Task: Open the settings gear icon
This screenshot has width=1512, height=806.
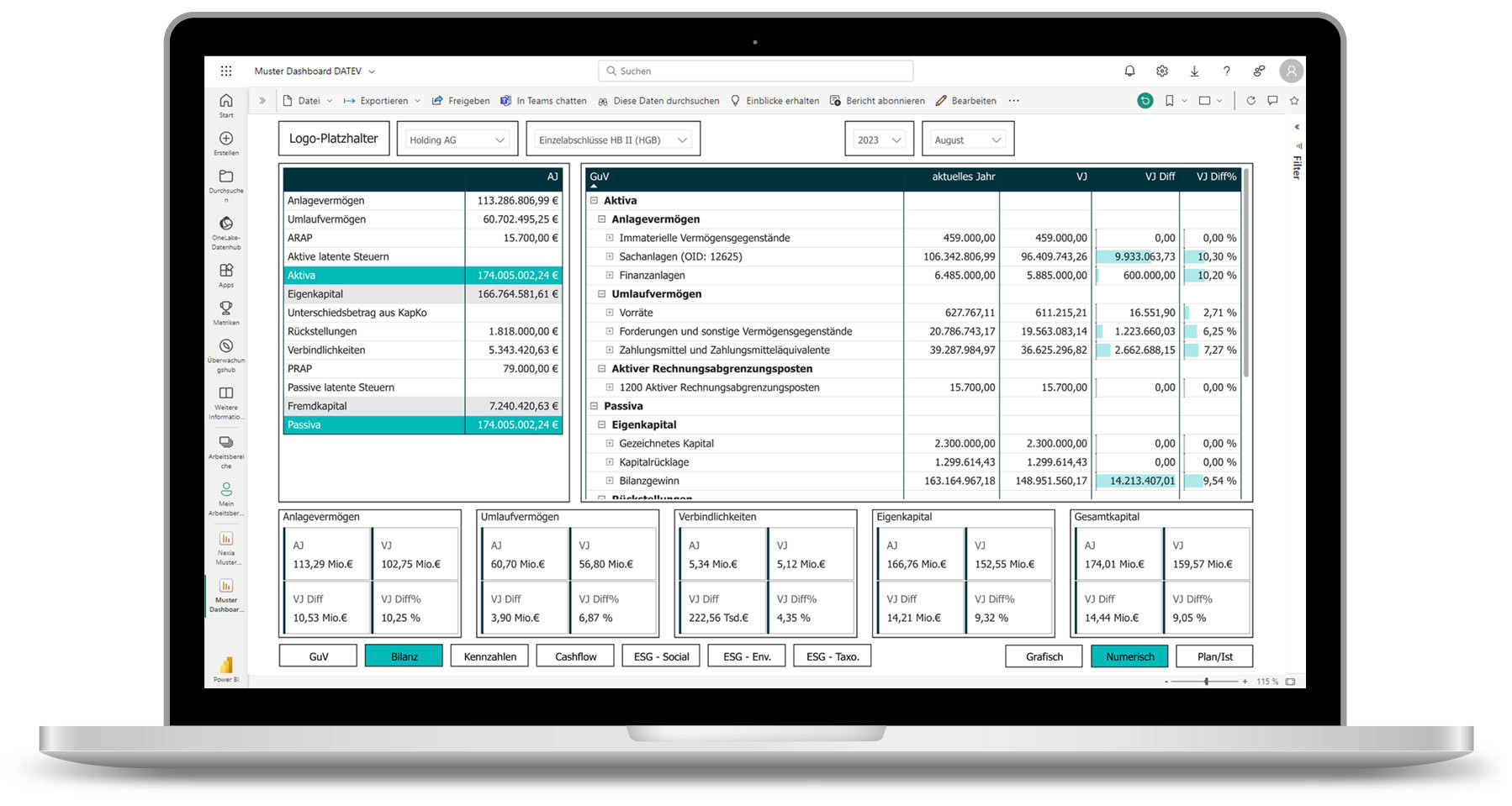Action: [x=1161, y=71]
